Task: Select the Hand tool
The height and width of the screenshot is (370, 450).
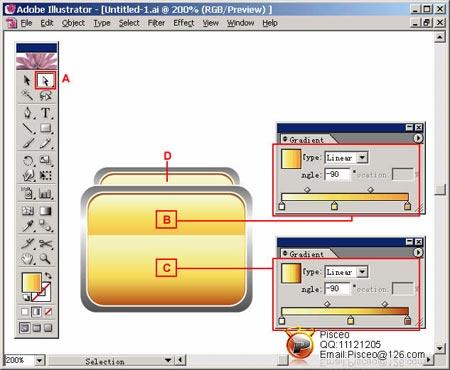Action: tap(28, 259)
